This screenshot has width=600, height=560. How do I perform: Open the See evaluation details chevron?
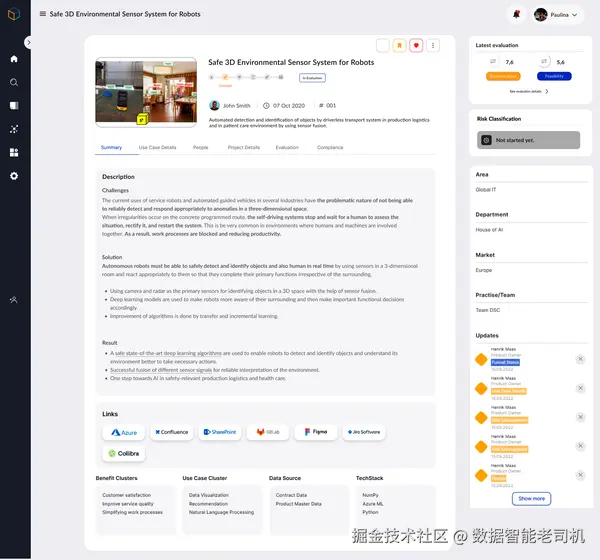[x=547, y=91]
